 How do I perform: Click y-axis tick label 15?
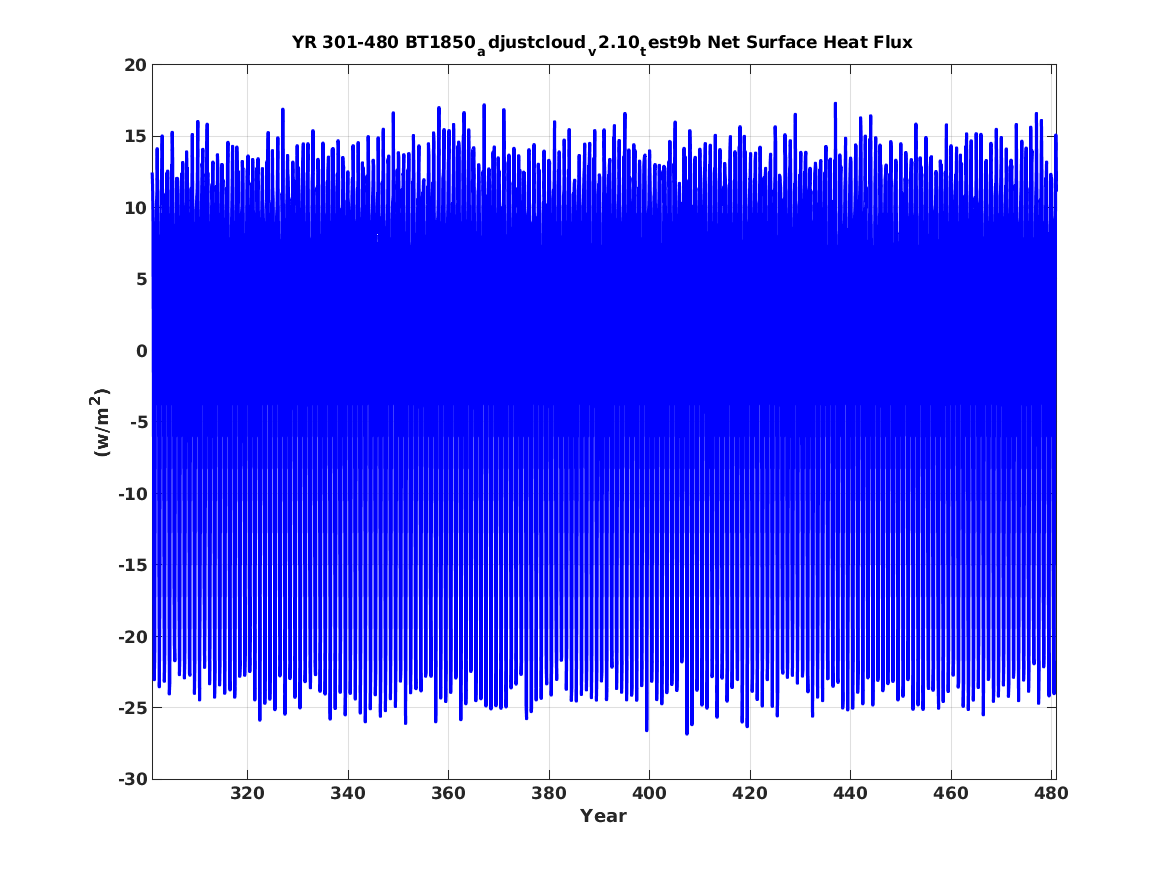[x=135, y=137]
